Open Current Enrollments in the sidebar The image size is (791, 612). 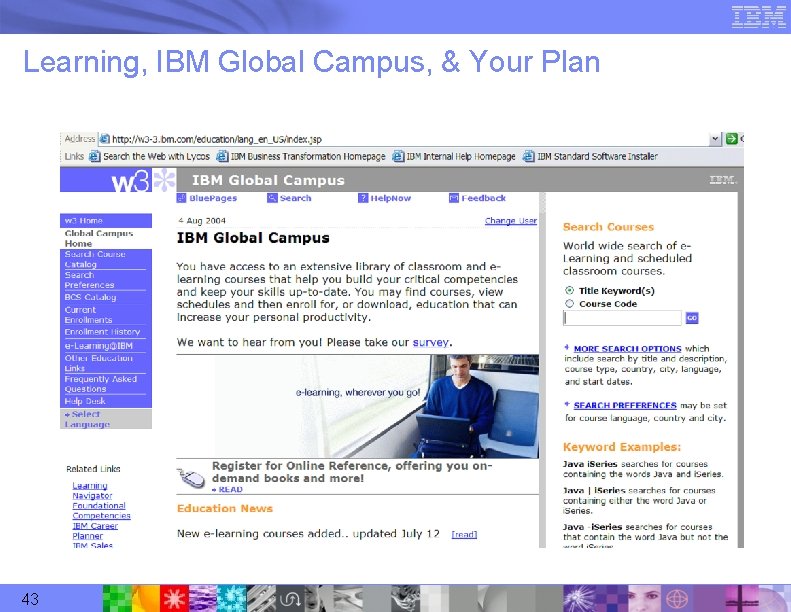pos(88,315)
